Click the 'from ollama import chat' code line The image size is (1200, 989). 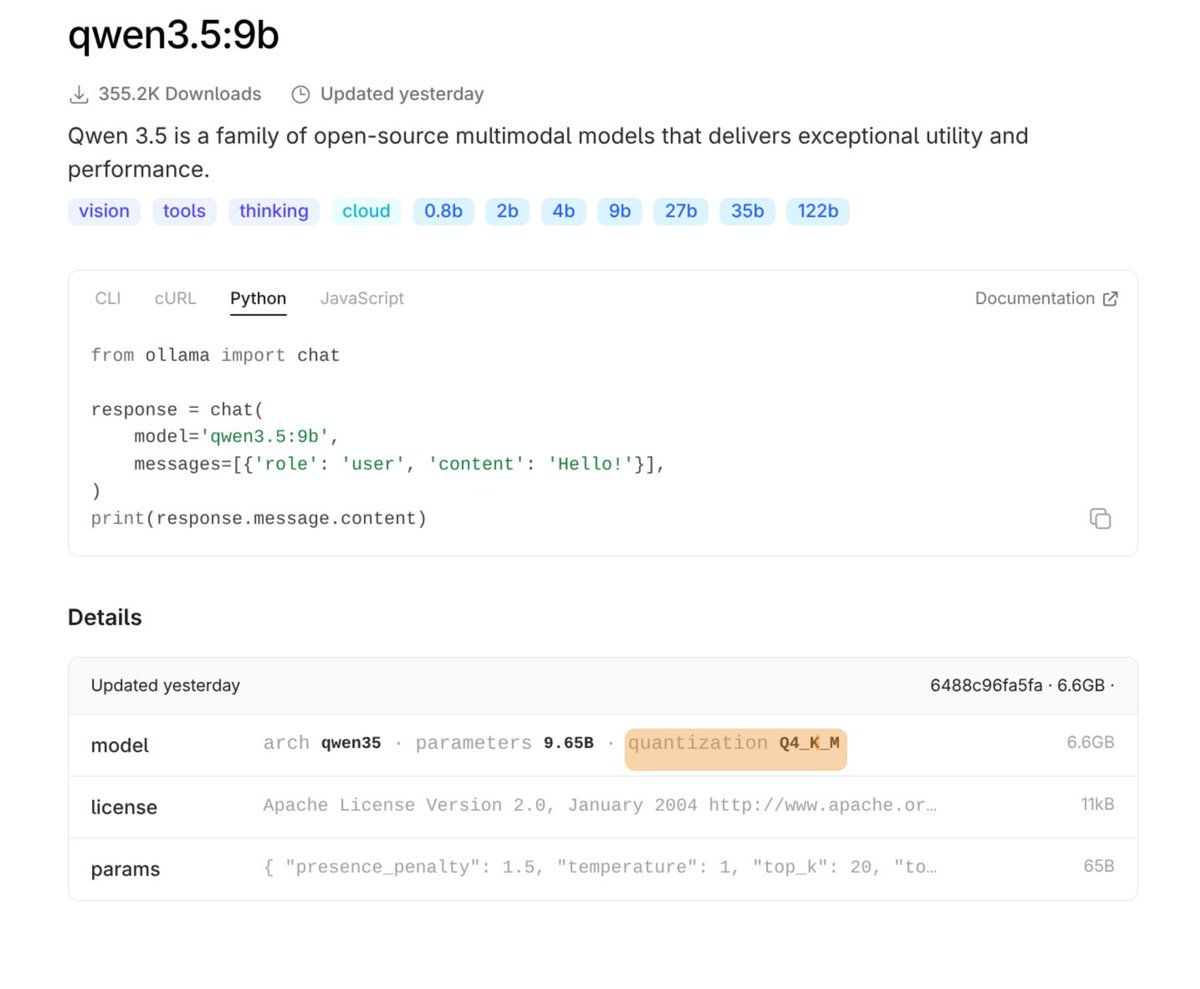[x=215, y=355]
